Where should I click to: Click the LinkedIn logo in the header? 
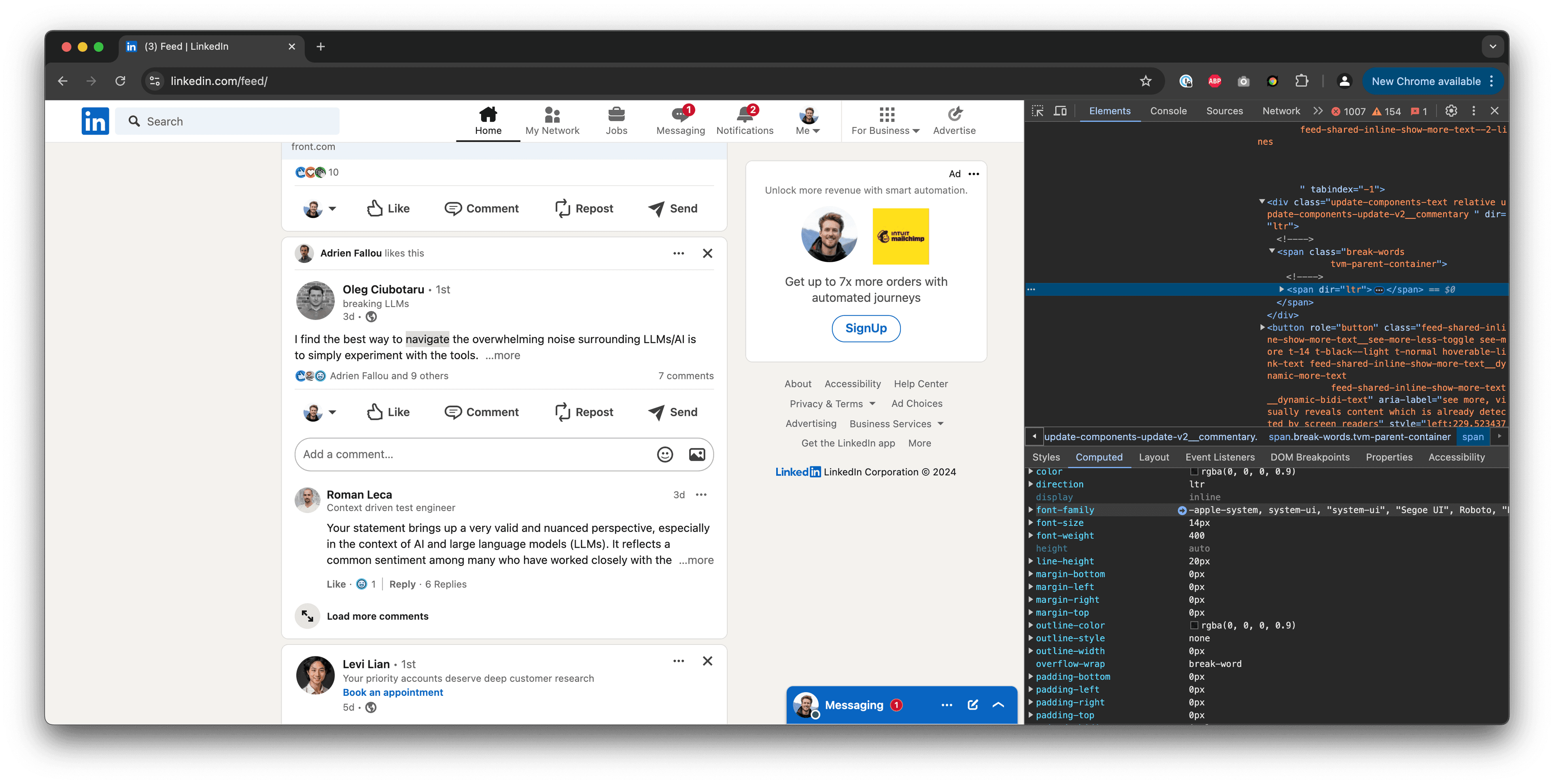(x=95, y=121)
